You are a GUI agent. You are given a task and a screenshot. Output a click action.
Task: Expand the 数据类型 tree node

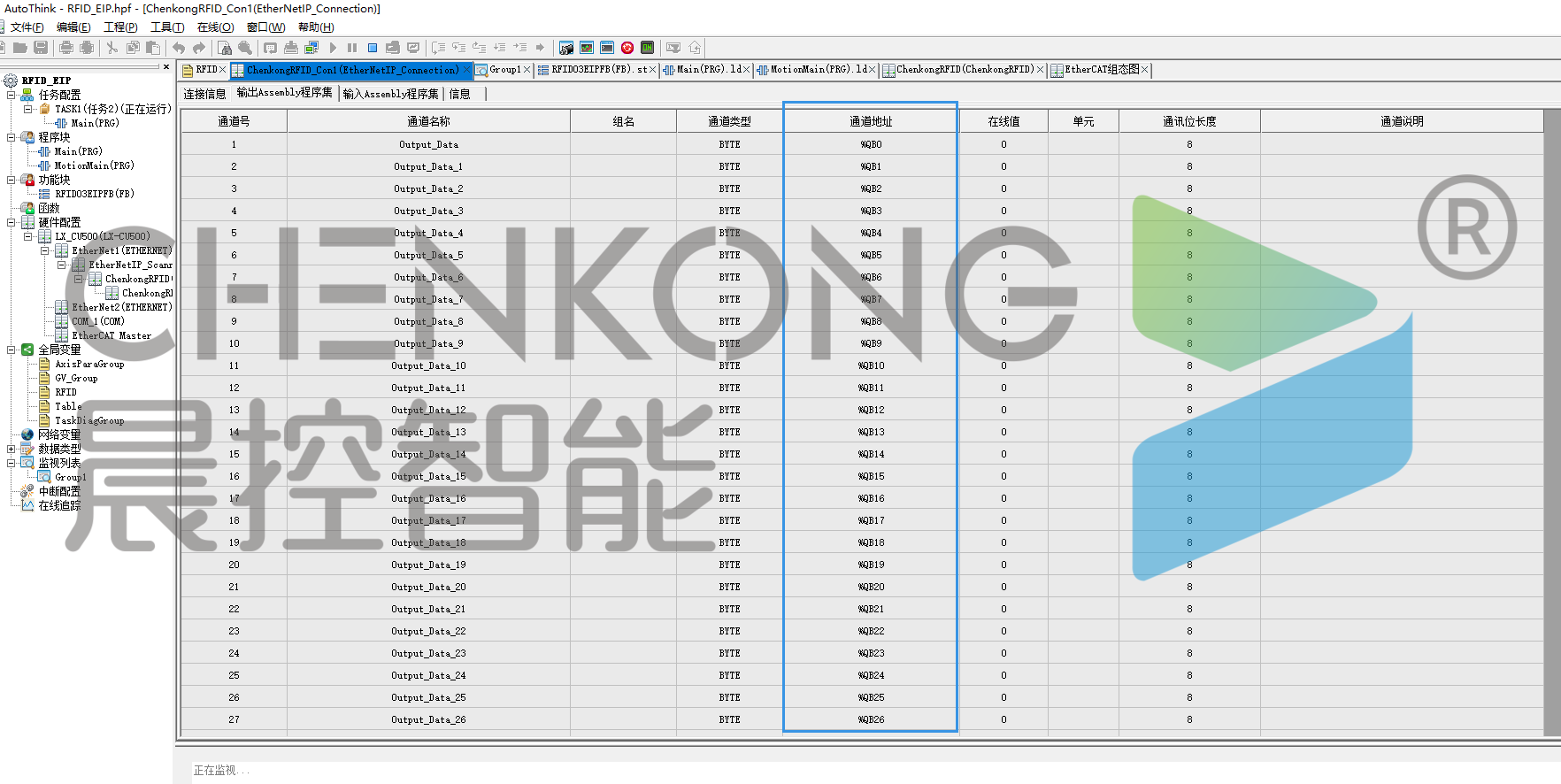pyautogui.click(x=12, y=449)
